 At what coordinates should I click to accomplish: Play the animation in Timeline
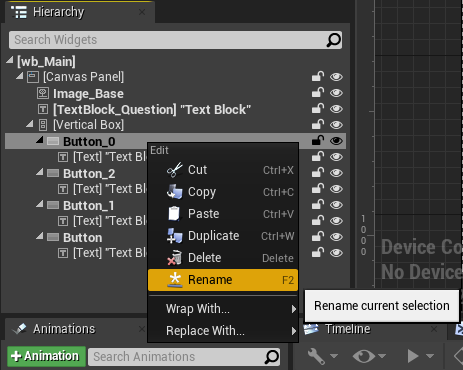(413, 356)
